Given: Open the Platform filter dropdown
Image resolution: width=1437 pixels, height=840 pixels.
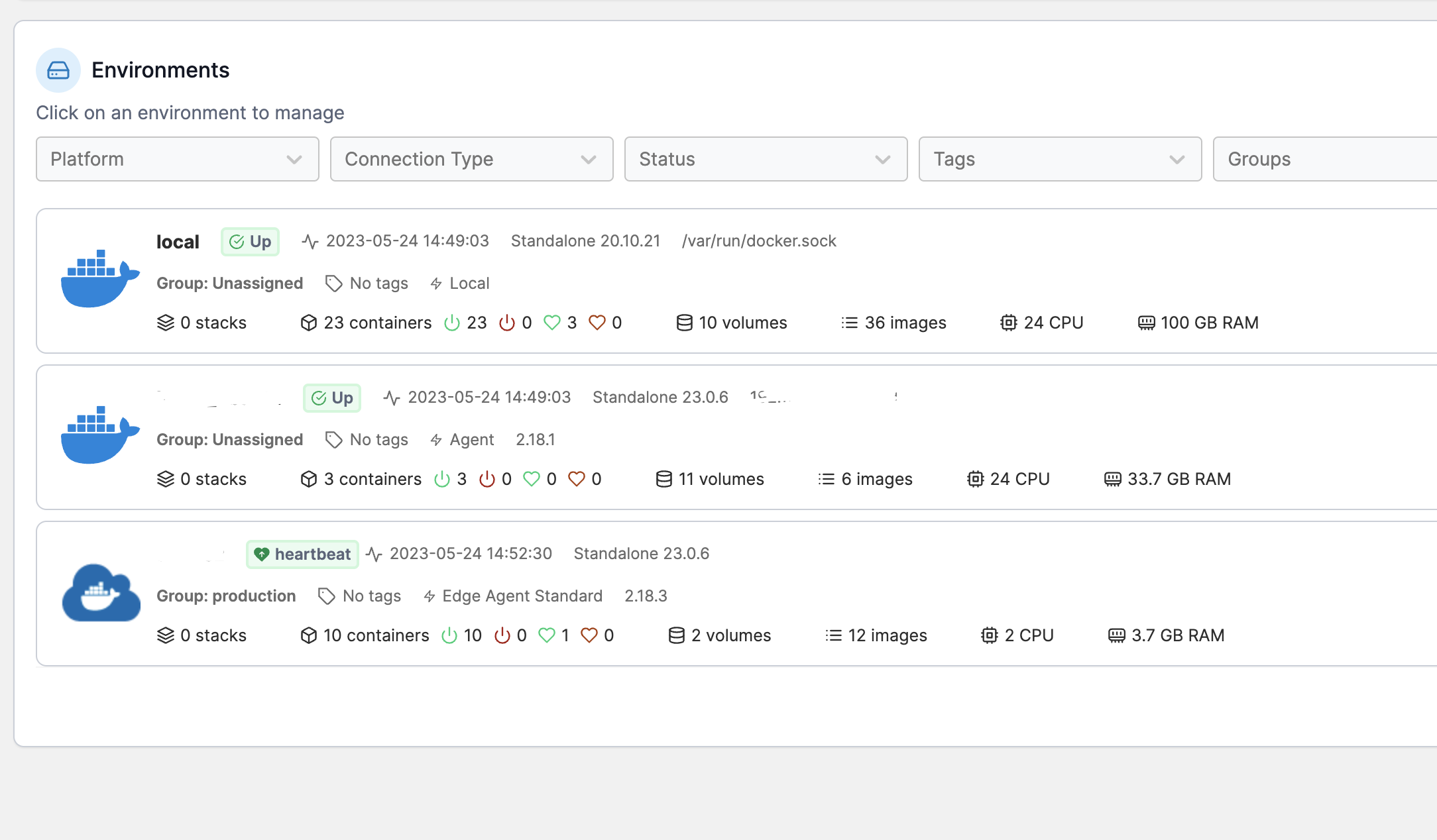Looking at the screenshot, I should pyautogui.click(x=176, y=159).
